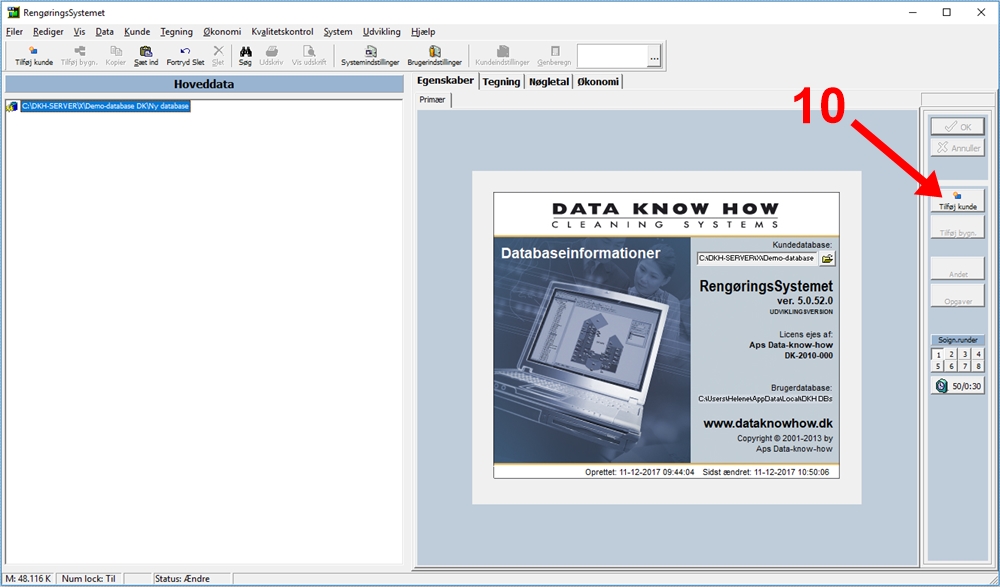The height and width of the screenshot is (587, 1000).
Task: Open the Udvikling menu
Action: [381, 31]
